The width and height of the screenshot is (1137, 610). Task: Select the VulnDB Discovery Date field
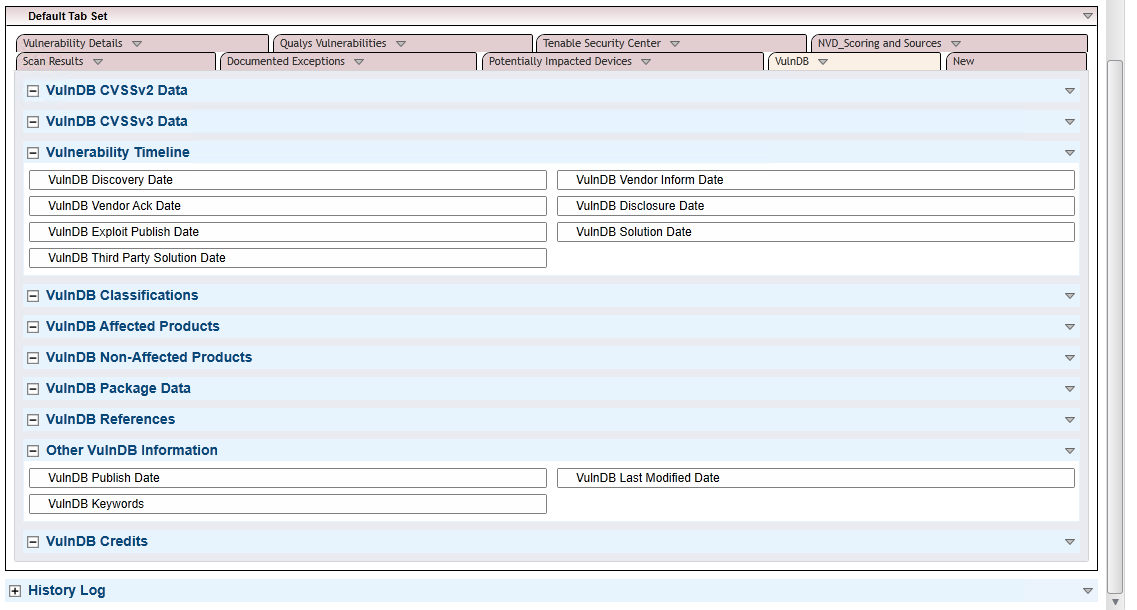(288, 180)
